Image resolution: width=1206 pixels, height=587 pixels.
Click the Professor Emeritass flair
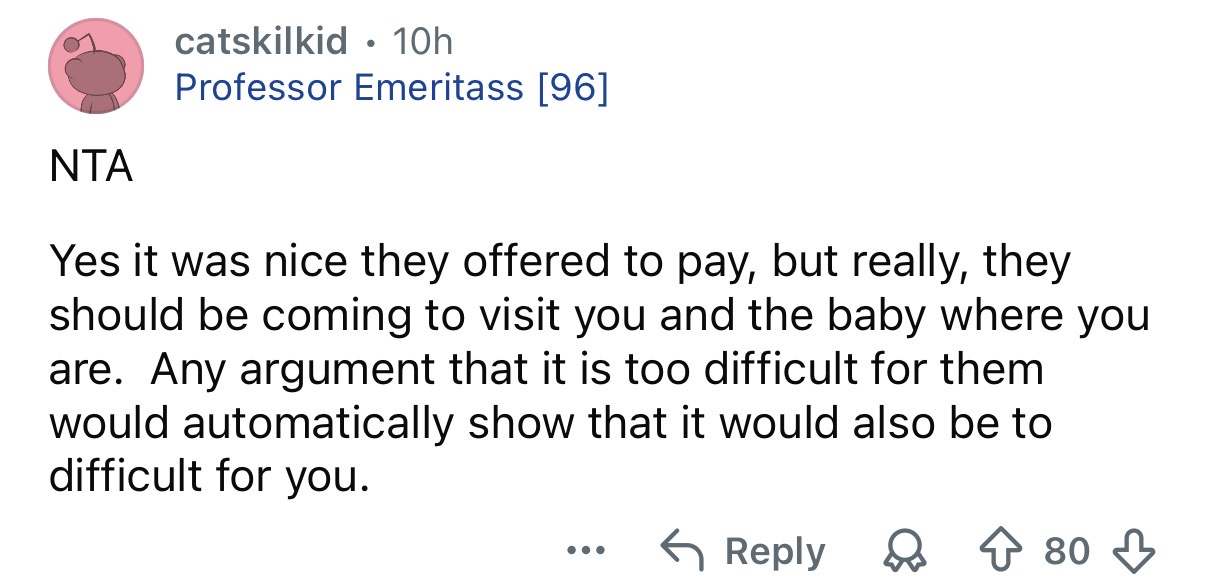click(x=349, y=87)
